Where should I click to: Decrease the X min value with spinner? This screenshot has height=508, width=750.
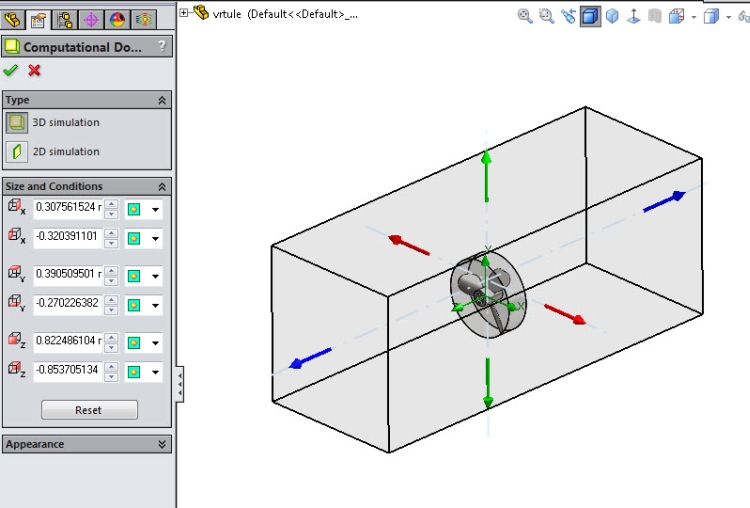(111, 243)
